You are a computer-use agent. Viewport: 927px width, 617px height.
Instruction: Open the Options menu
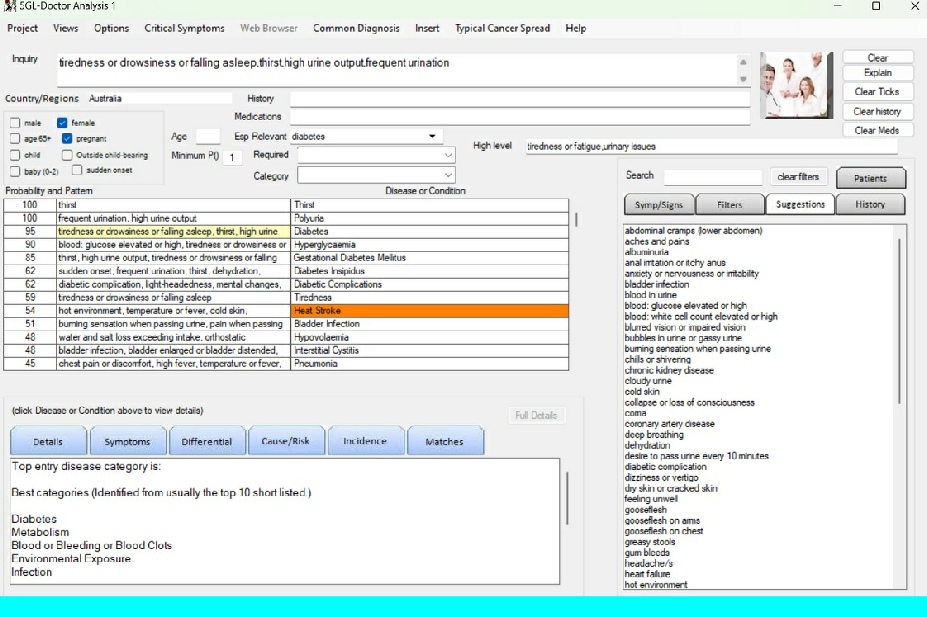coord(111,28)
